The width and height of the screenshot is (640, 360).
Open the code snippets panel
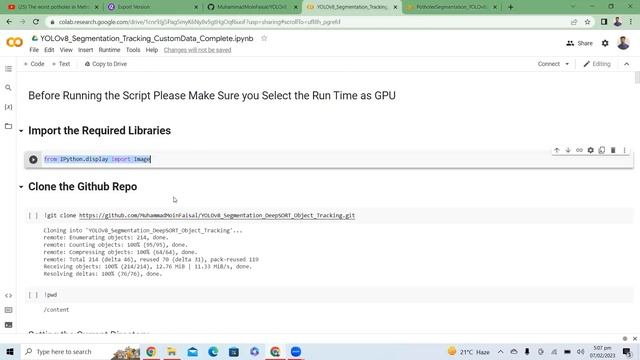point(8,296)
